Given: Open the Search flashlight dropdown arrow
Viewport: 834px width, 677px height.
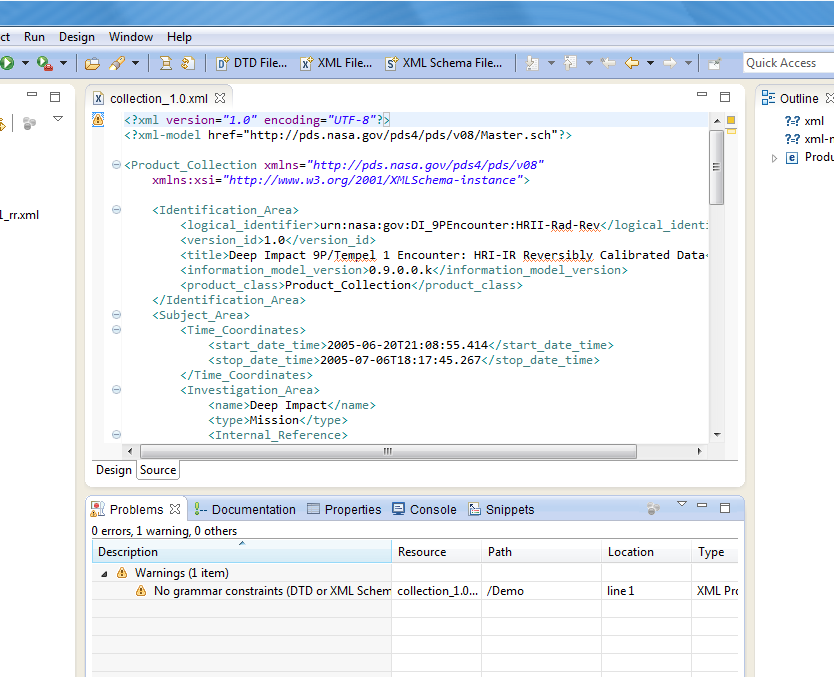Looking at the screenshot, I should point(136,63).
